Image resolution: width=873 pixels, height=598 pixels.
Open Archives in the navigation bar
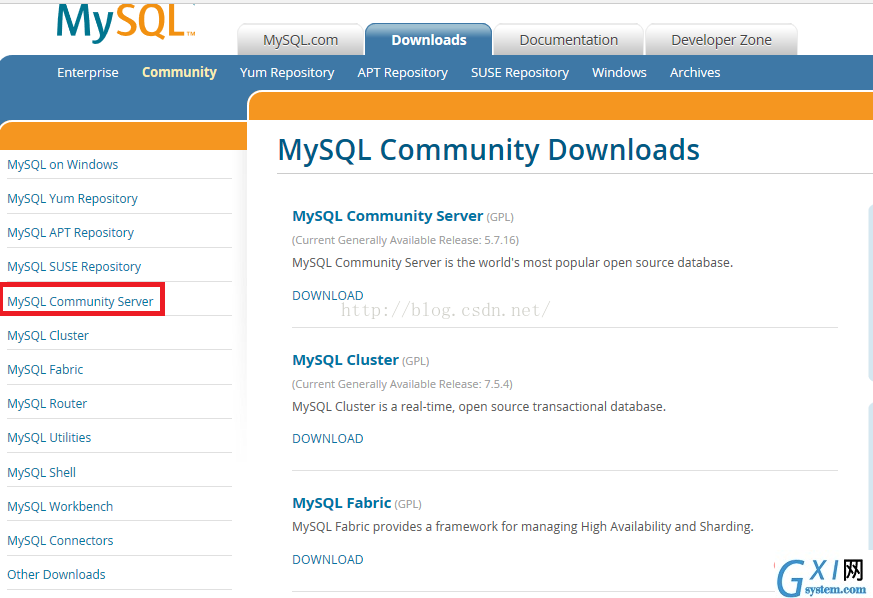[695, 72]
